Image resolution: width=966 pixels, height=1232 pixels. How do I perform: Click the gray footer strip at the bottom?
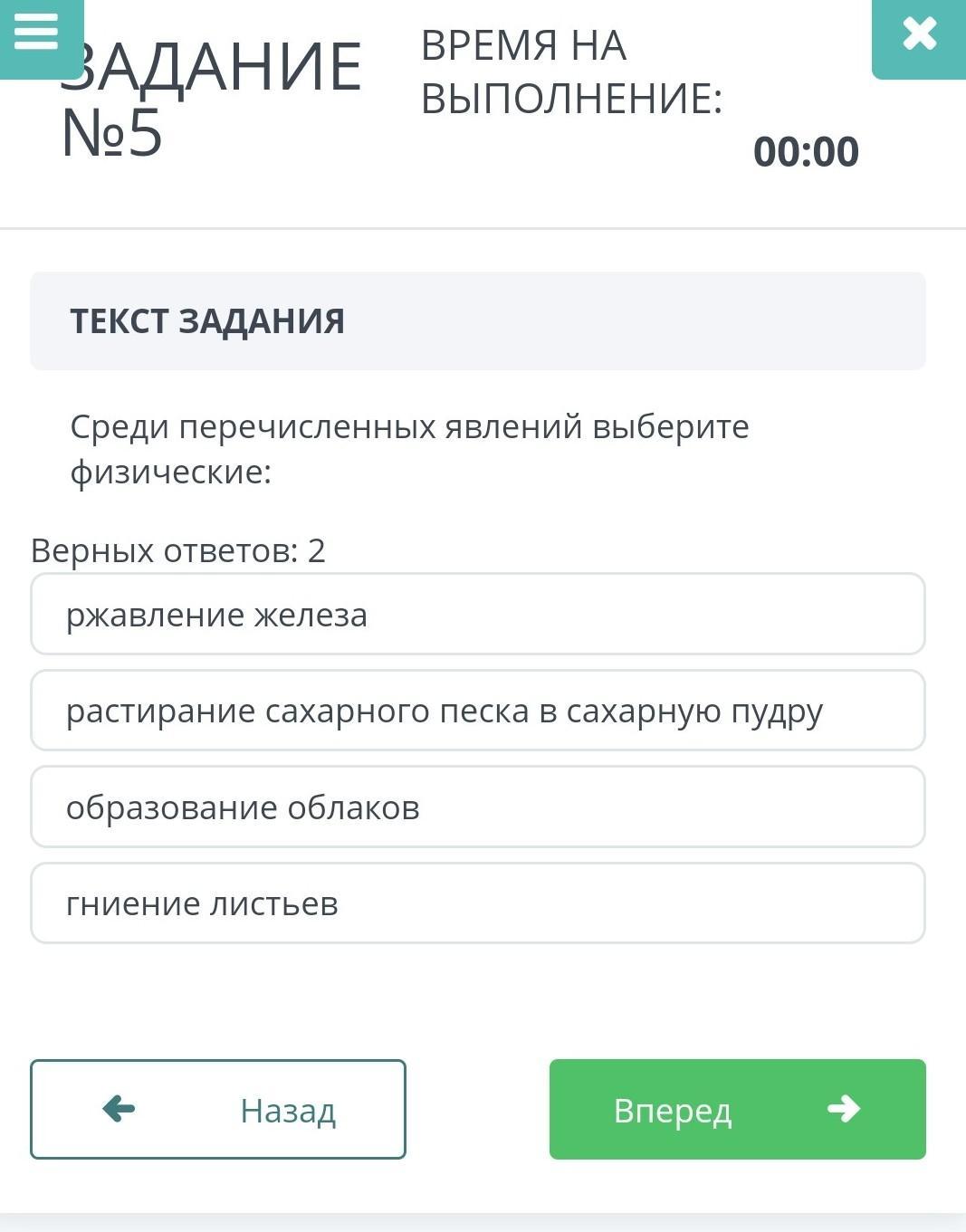tap(483, 1222)
